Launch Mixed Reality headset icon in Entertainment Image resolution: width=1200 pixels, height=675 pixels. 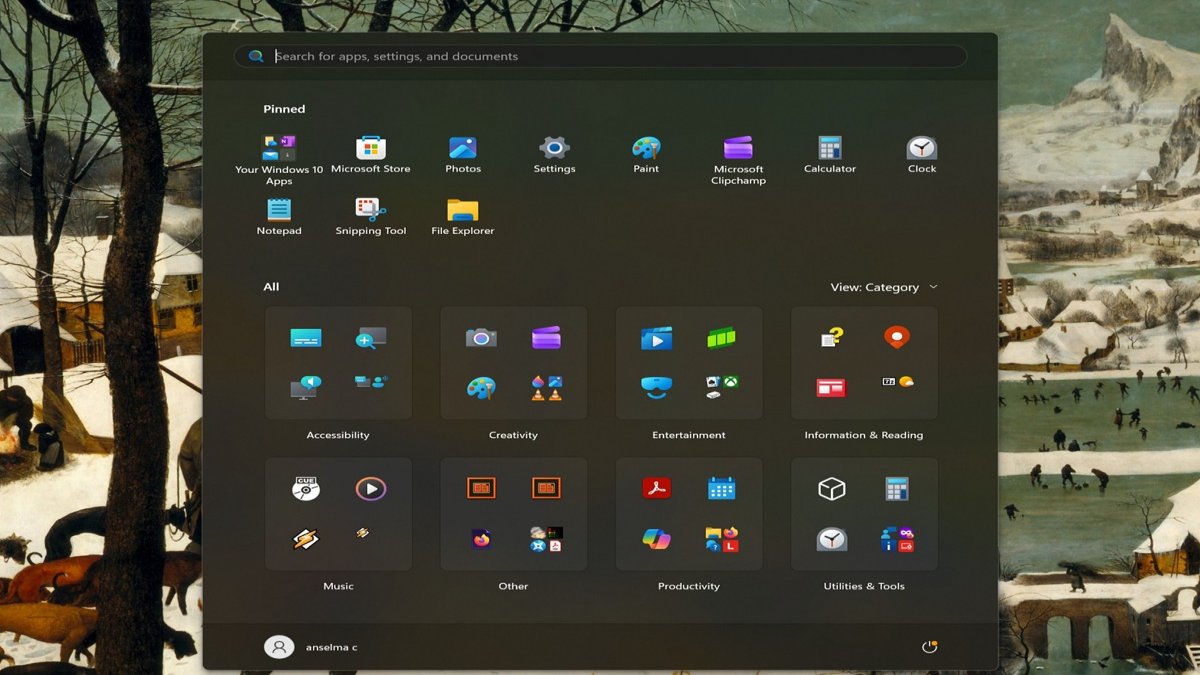[x=657, y=388]
